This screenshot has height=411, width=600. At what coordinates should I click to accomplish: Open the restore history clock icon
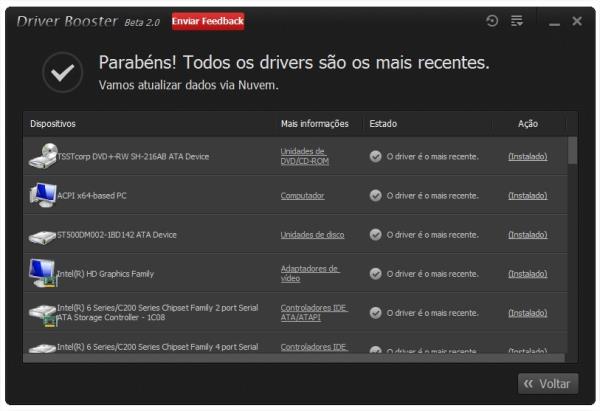[x=492, y=21]
